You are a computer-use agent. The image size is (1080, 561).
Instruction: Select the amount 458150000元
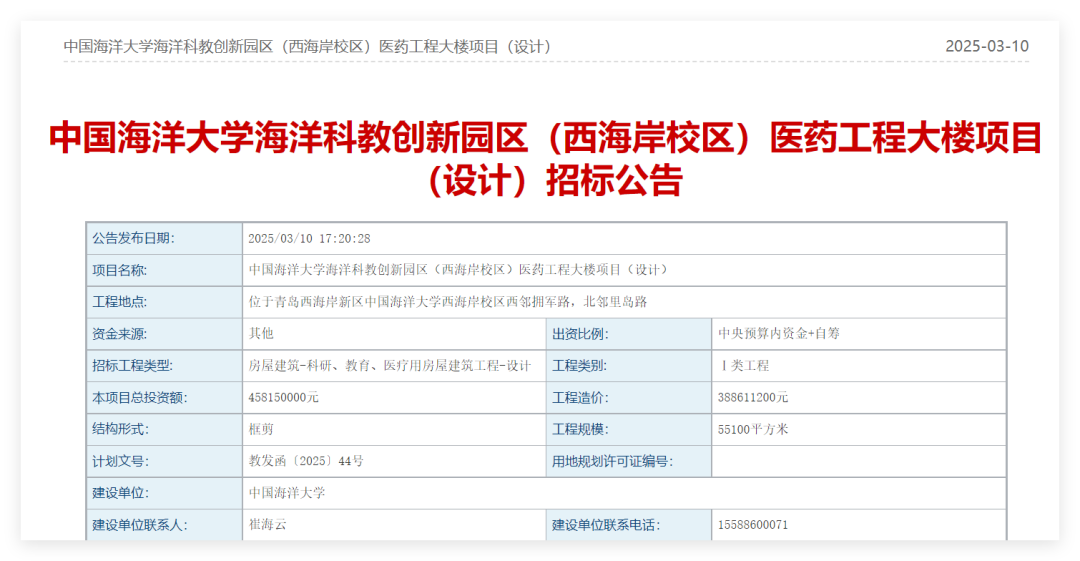(x=284, y=398)
